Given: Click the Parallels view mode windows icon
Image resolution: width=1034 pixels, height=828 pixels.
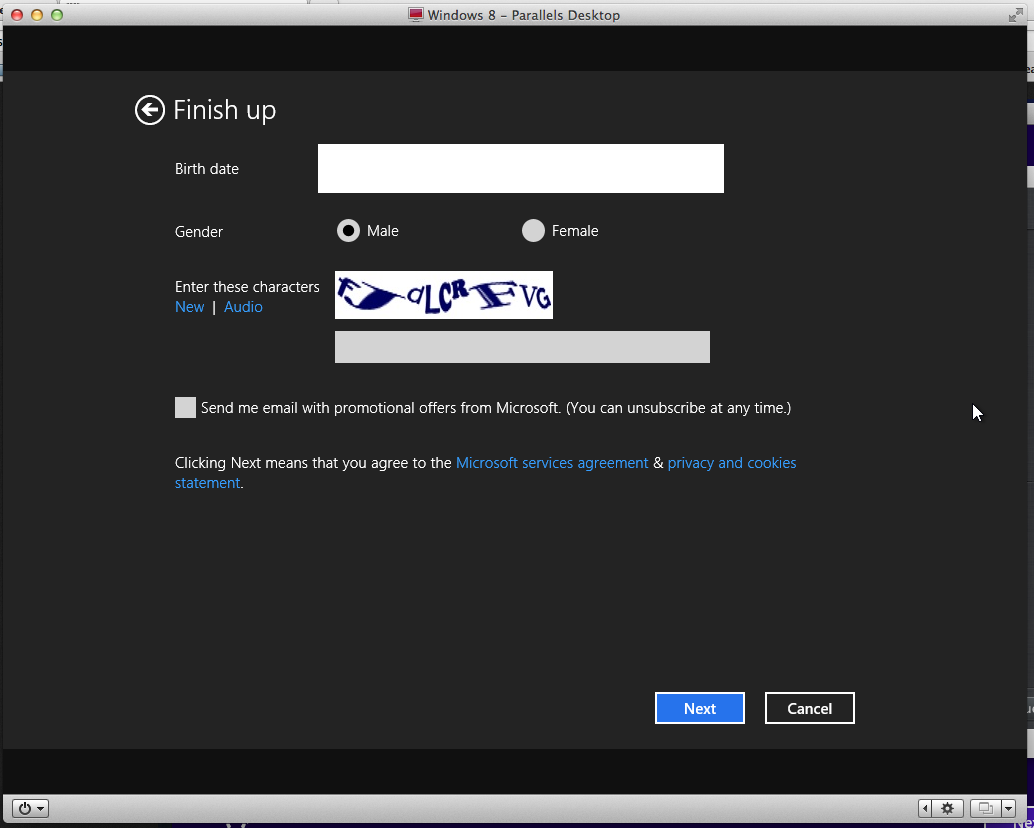Looking at the screenshot, I should tap(986, 808).
